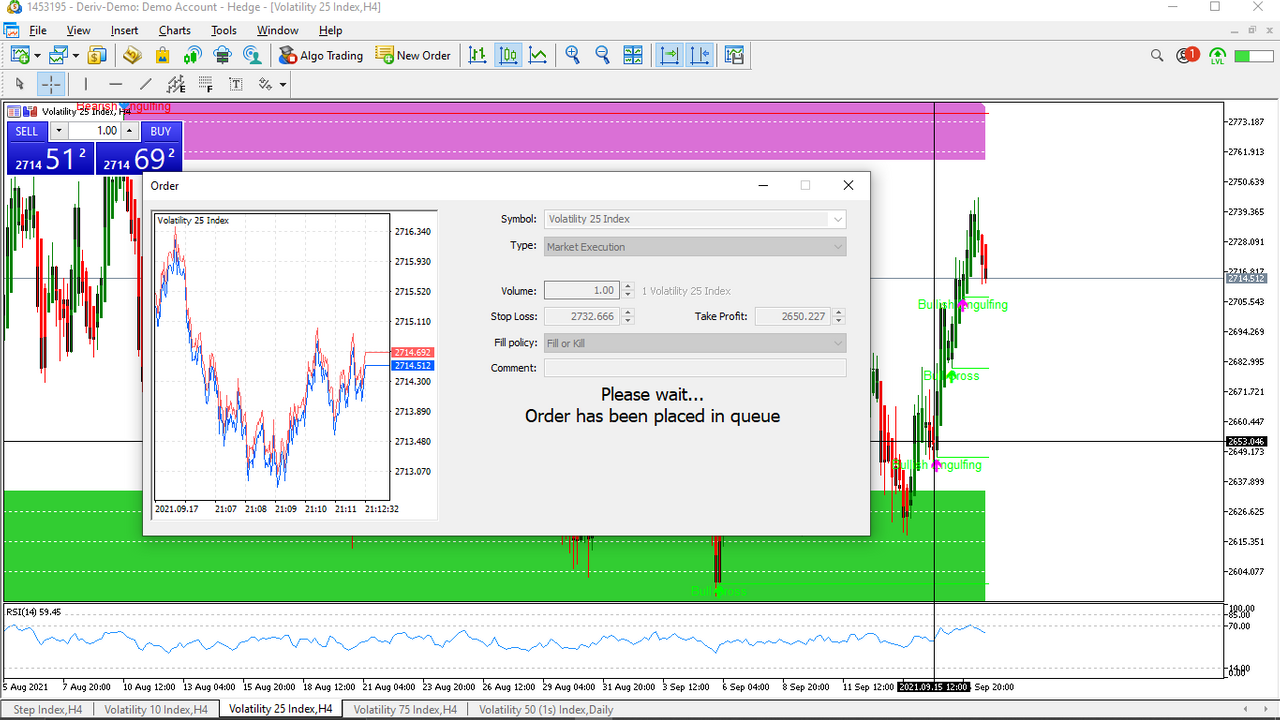The height and width of the screenshot is (720, 1280).
Task: Switch to Step Index,H4 chart tab
Action: [48, 709]
